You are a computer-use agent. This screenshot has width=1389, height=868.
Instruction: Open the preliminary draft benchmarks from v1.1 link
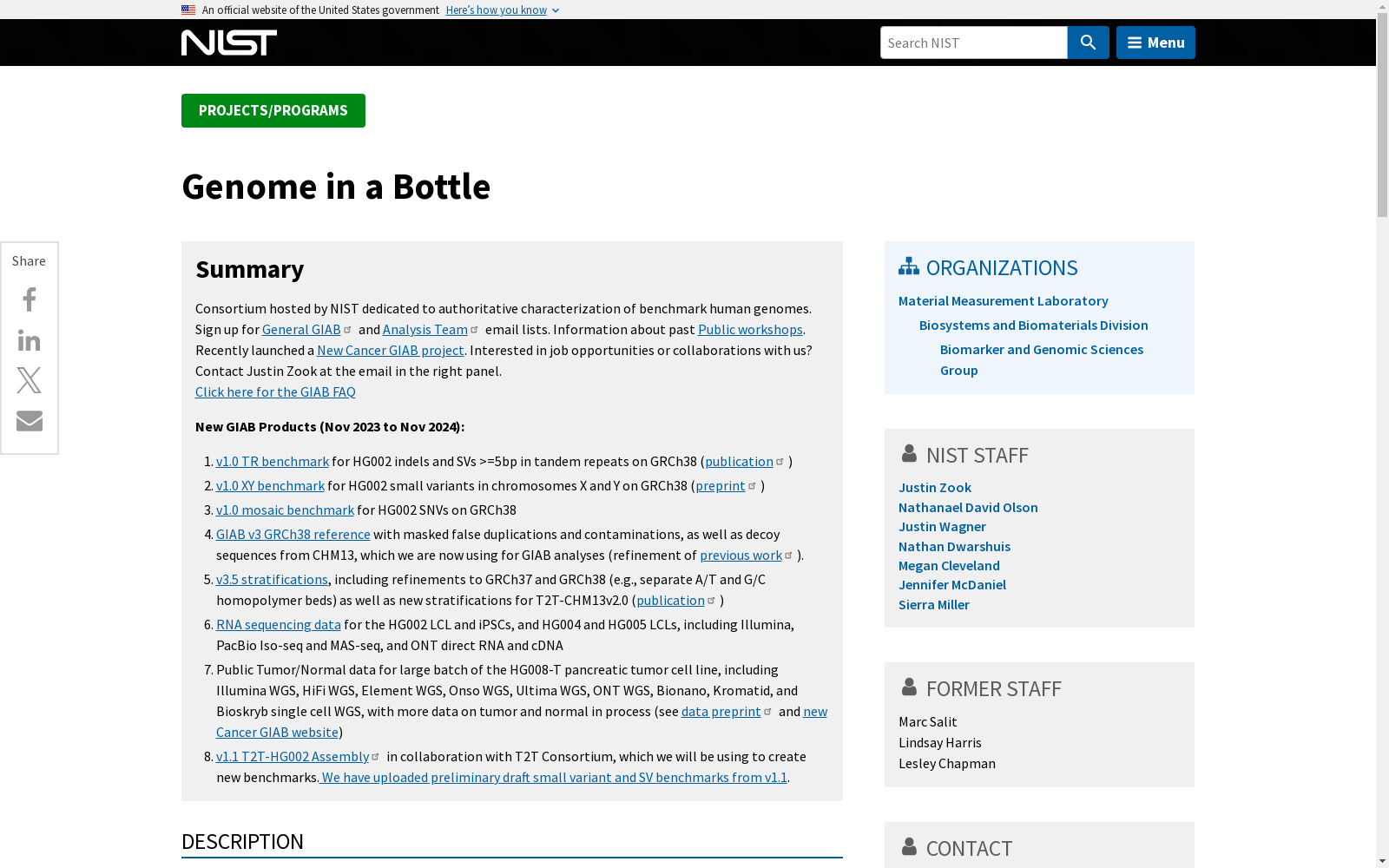[x=554, y=777]
